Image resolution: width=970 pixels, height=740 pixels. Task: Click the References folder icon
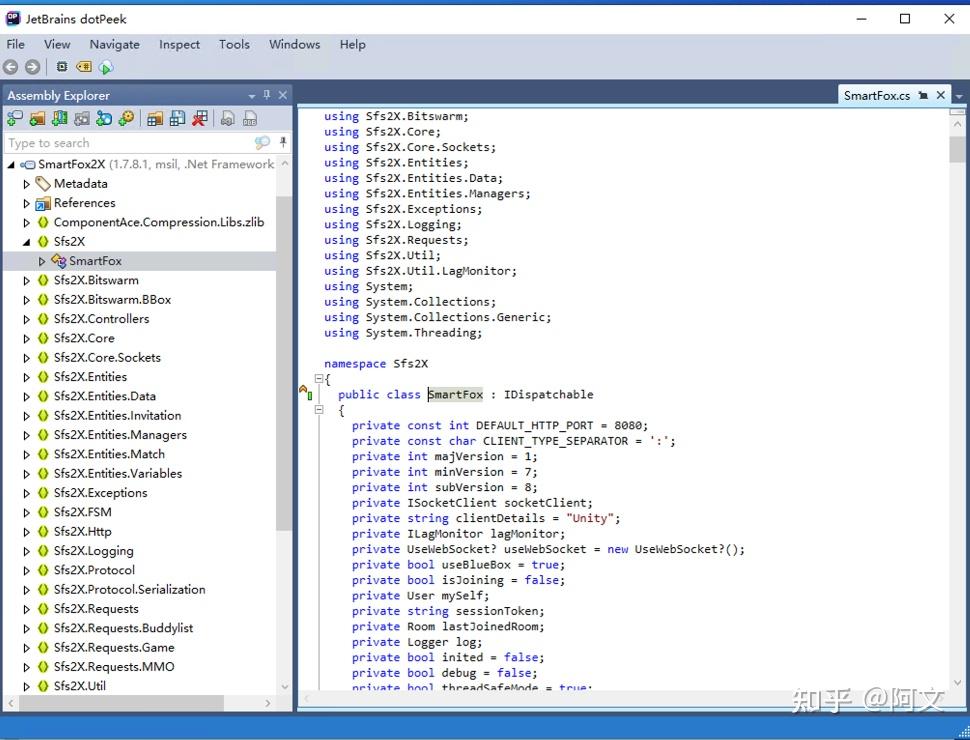click(43, 203)
